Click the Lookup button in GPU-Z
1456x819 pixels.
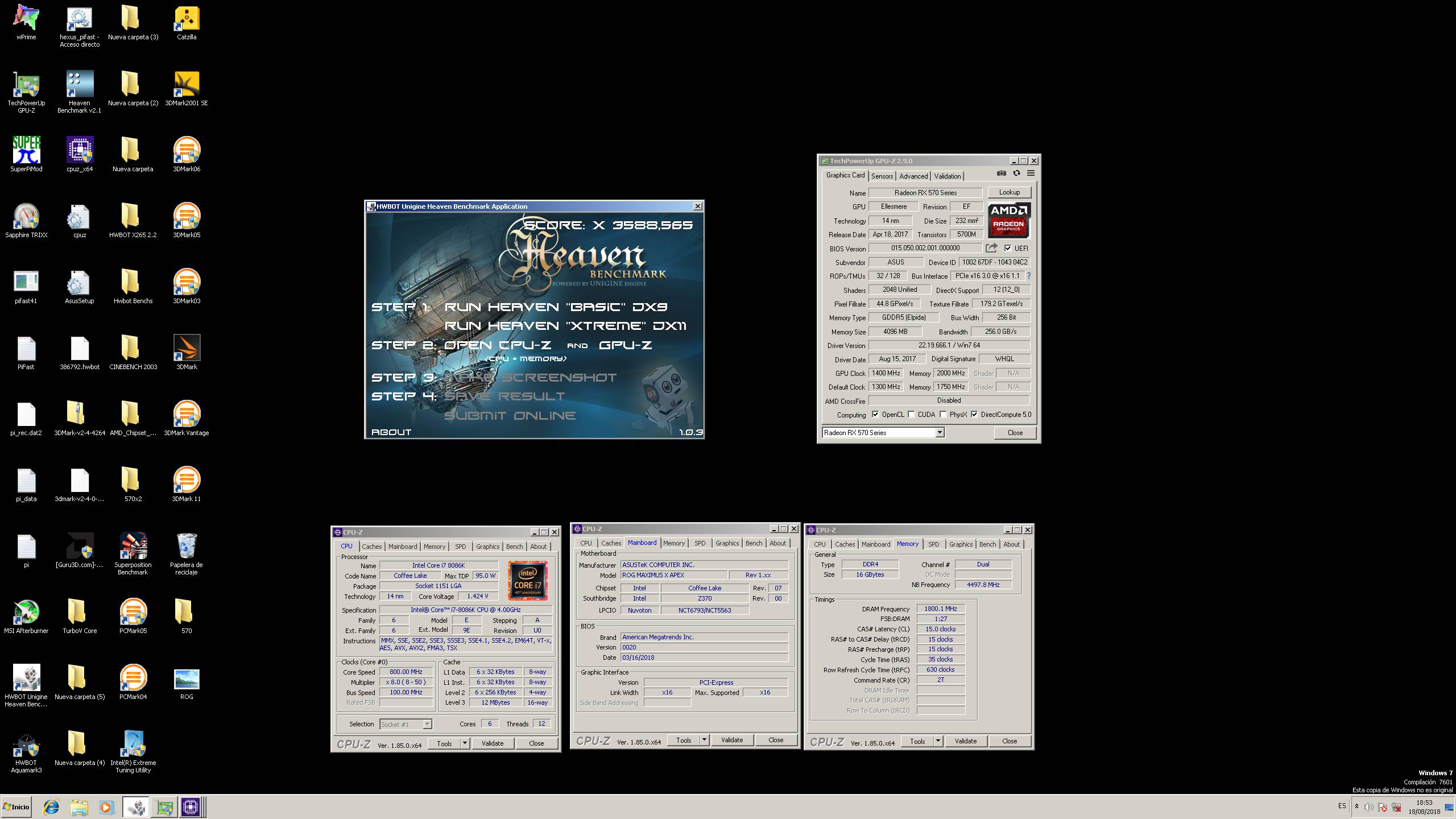click(1010, 192)
